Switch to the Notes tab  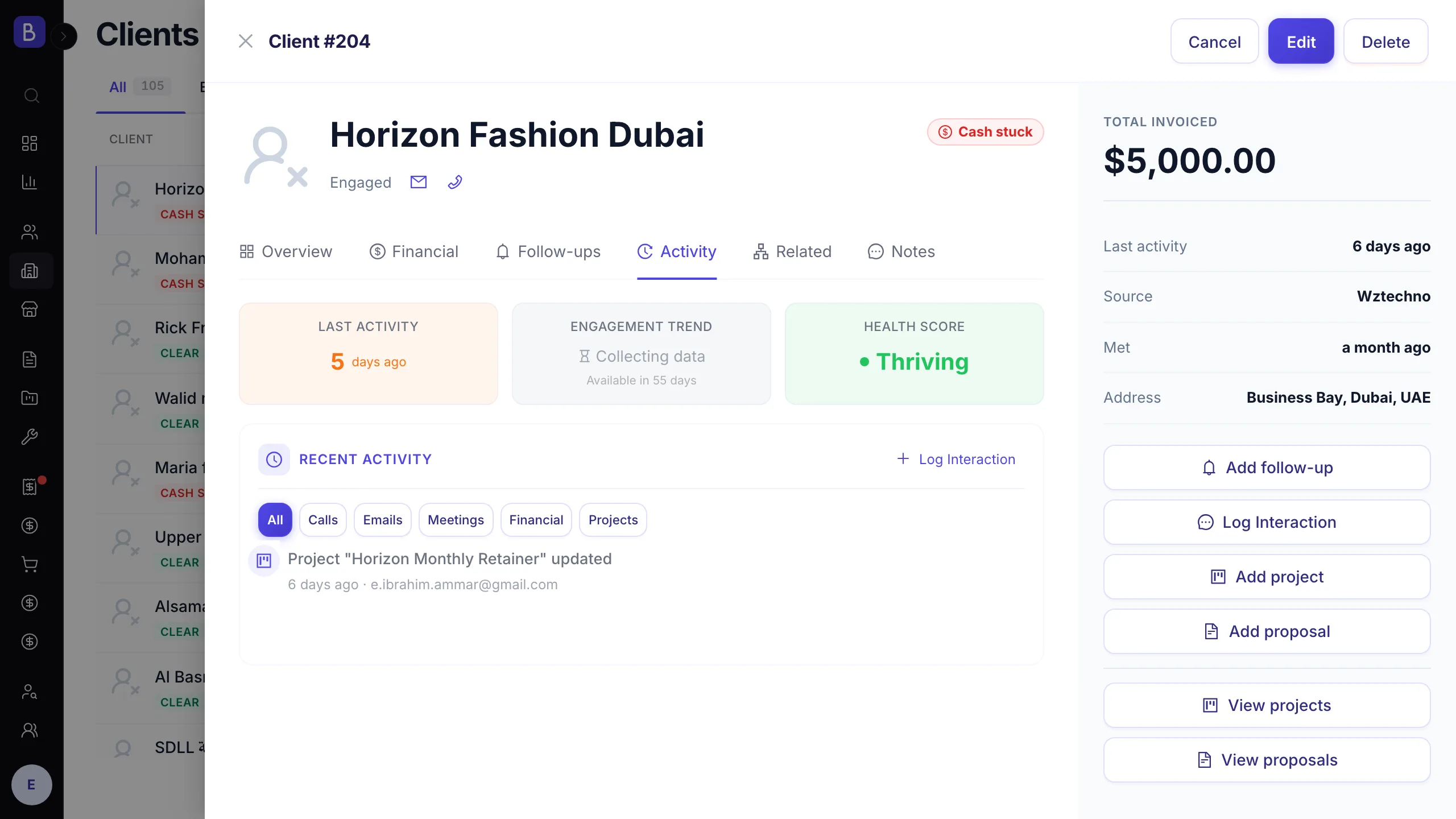click(x=901, y=251)
